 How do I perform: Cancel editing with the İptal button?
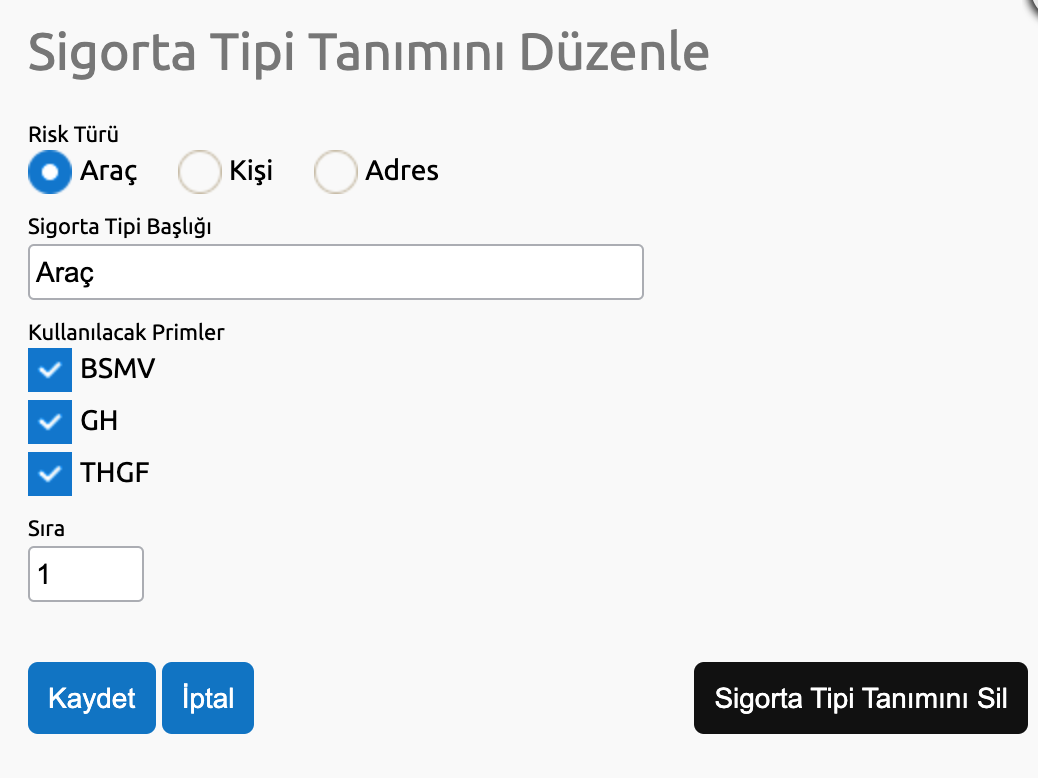click(x=208, y=698)
